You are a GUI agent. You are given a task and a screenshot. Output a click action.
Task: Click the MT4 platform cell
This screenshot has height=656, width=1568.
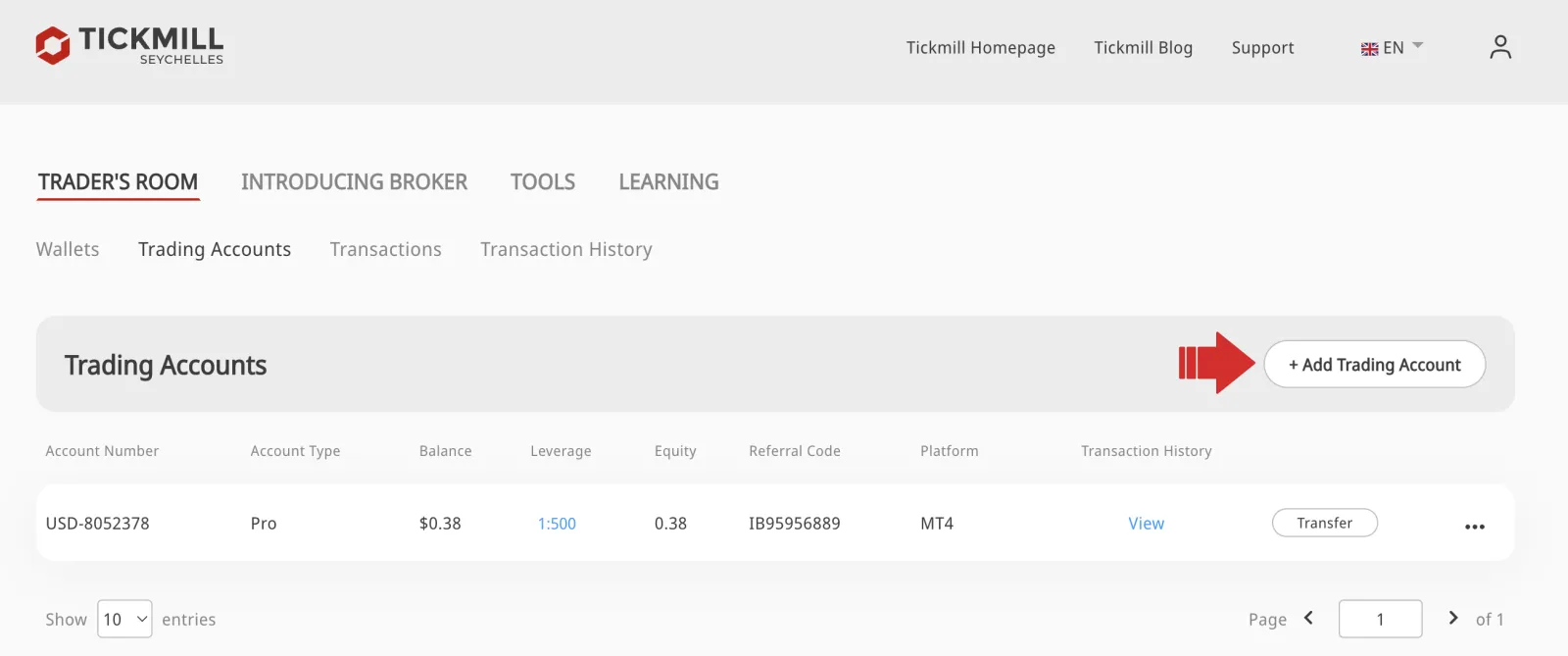point(936,524)
